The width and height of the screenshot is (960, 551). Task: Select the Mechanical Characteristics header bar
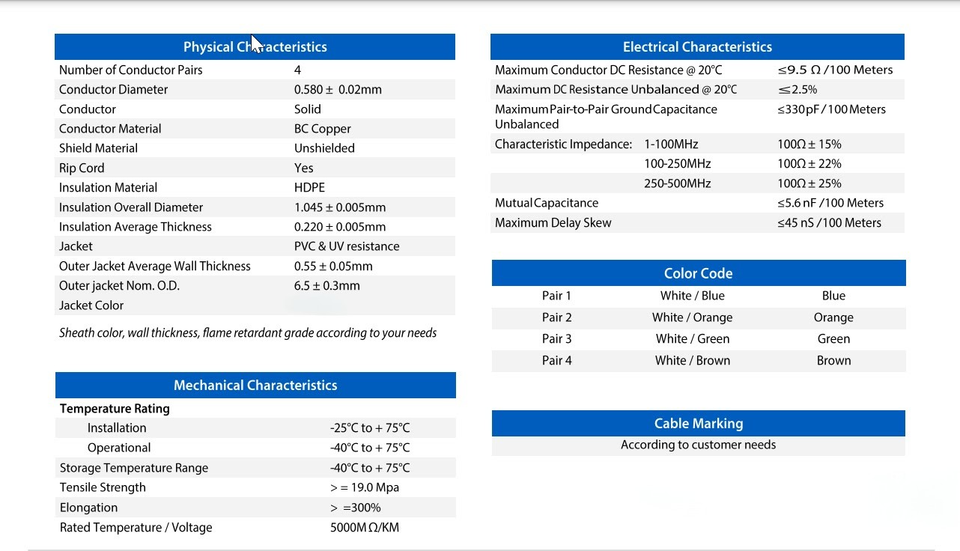[x=255, y=385]
